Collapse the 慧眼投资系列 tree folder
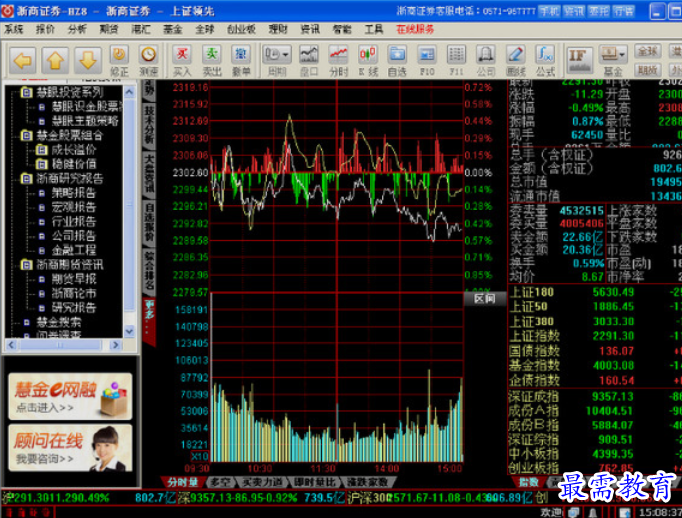The height and width of the screenshot is (518, 682). (26, 92)
